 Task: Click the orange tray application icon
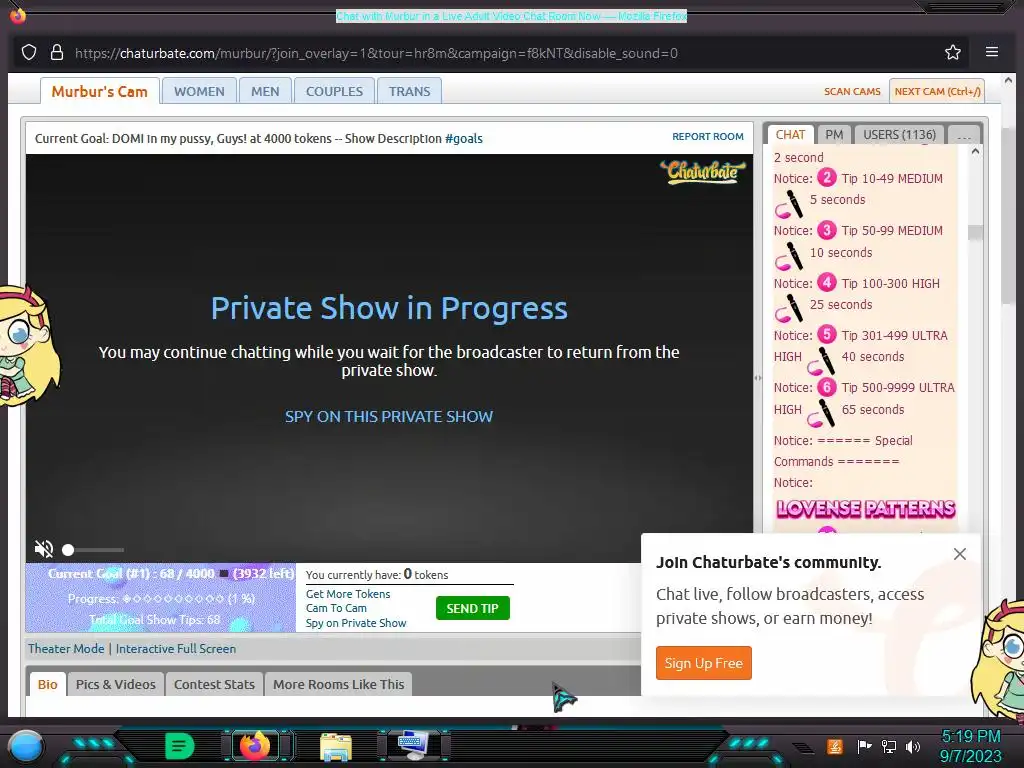[x=835, y=746]
